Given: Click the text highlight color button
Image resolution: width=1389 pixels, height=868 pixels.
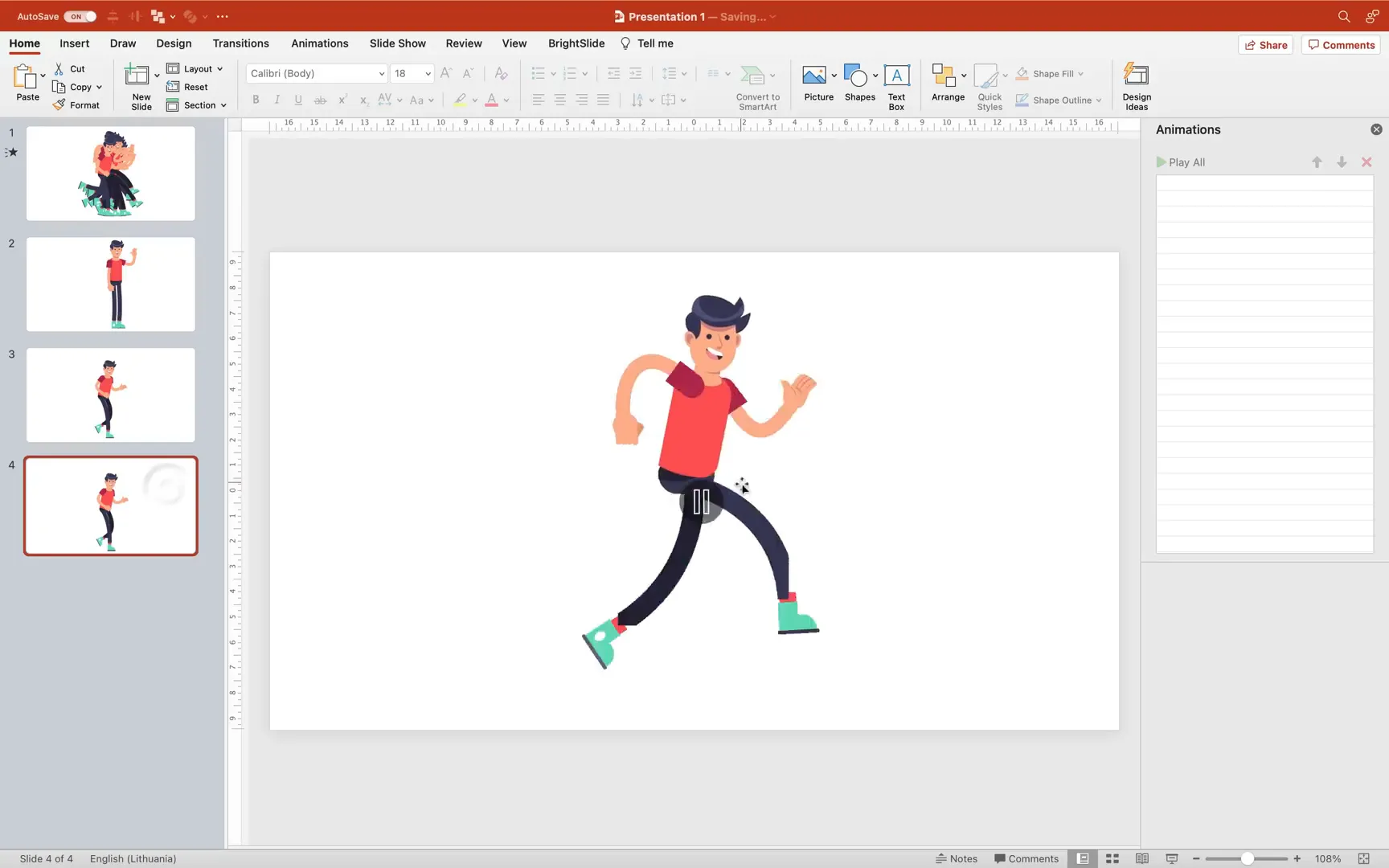Looking at the screenshot, I should point(460,100).
